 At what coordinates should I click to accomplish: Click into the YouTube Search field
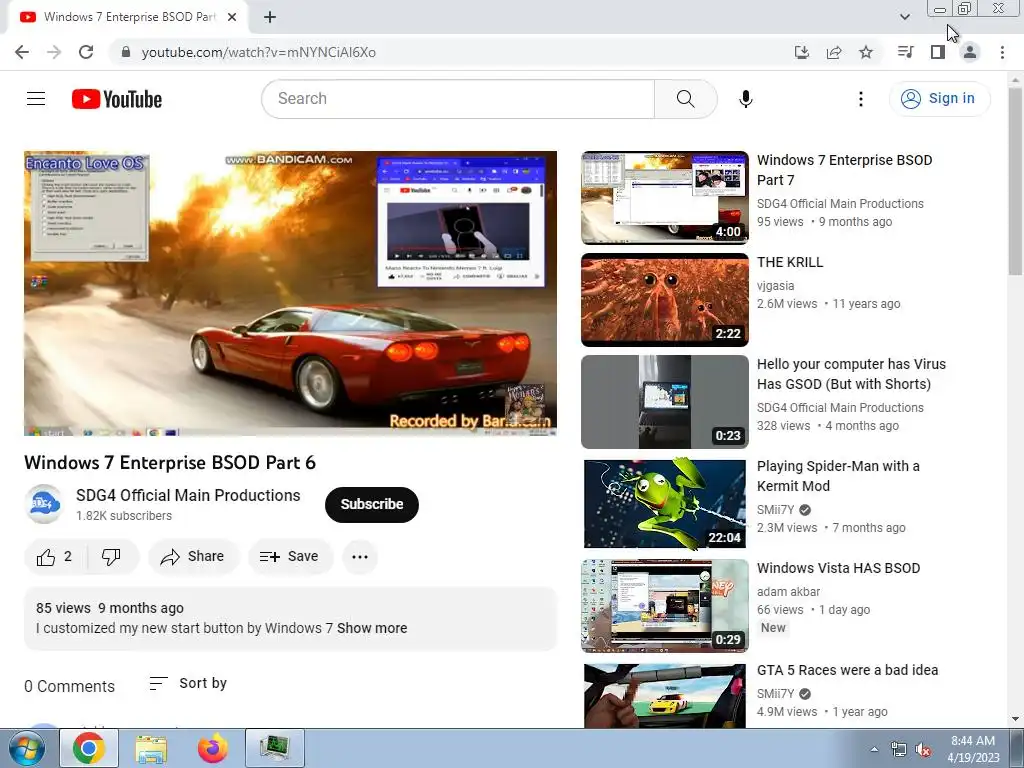pyautogui.click(x=458, y=99)
